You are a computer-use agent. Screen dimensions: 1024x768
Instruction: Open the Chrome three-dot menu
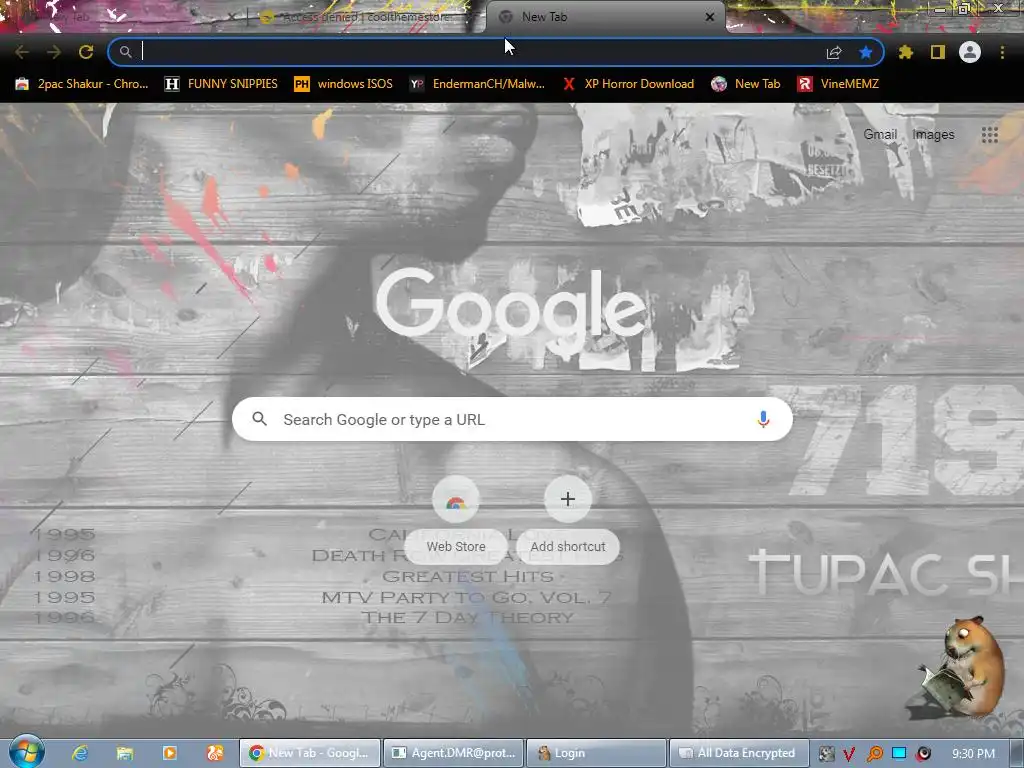click(1002, 52)
